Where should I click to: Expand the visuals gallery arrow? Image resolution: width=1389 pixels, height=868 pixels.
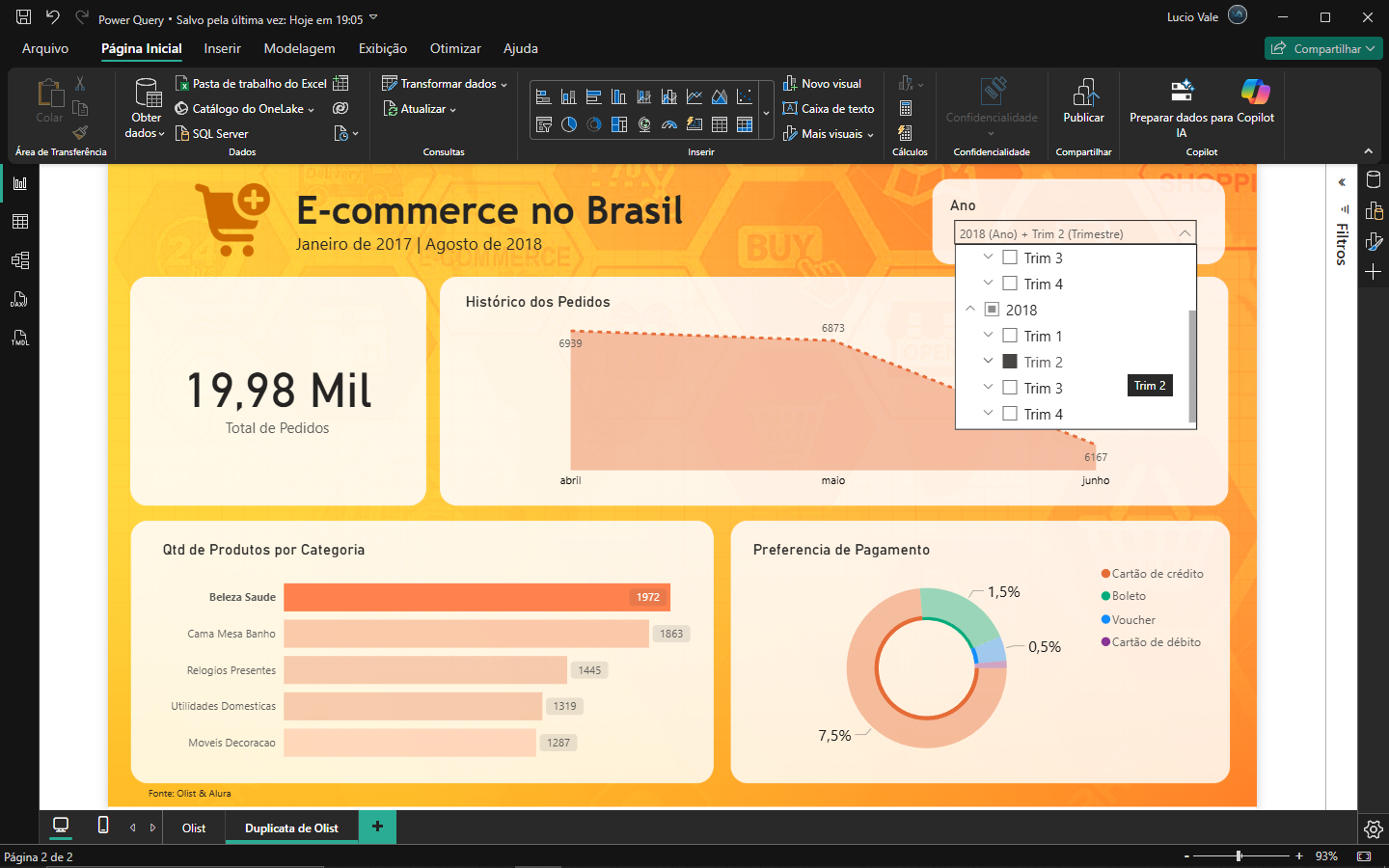coord(767,113)
